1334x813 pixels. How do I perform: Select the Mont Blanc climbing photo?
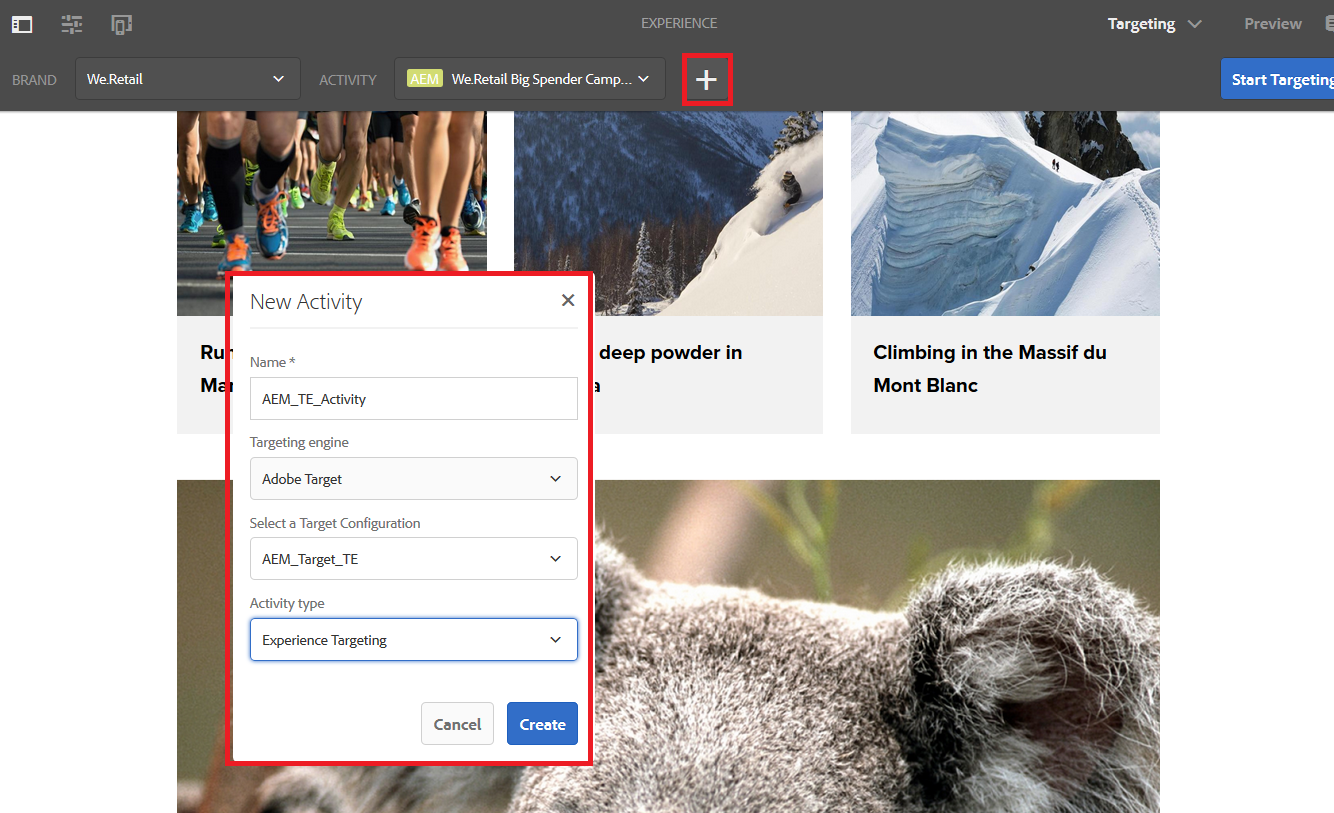1005,213
